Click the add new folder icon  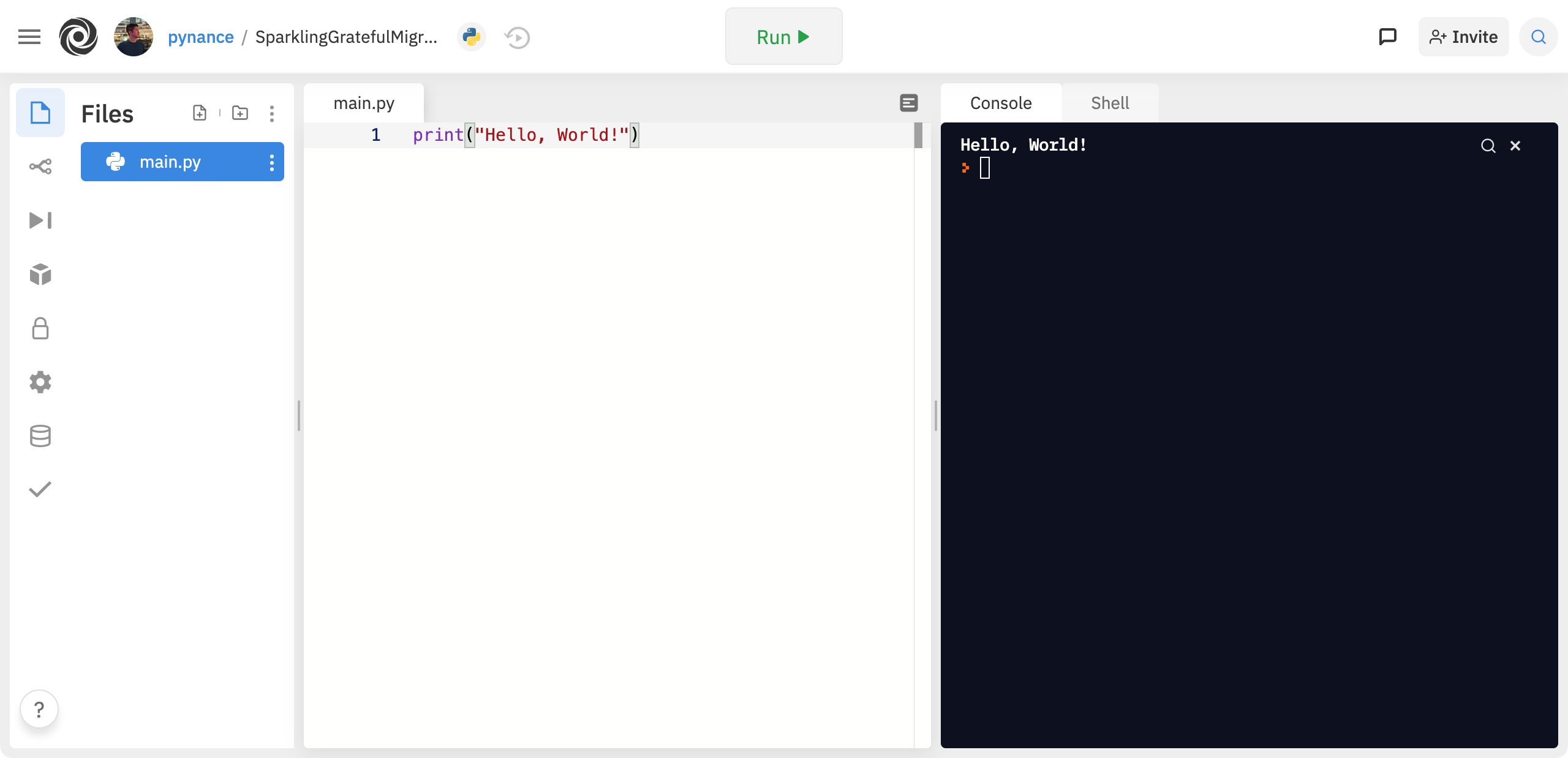click(x=240, y=113)
